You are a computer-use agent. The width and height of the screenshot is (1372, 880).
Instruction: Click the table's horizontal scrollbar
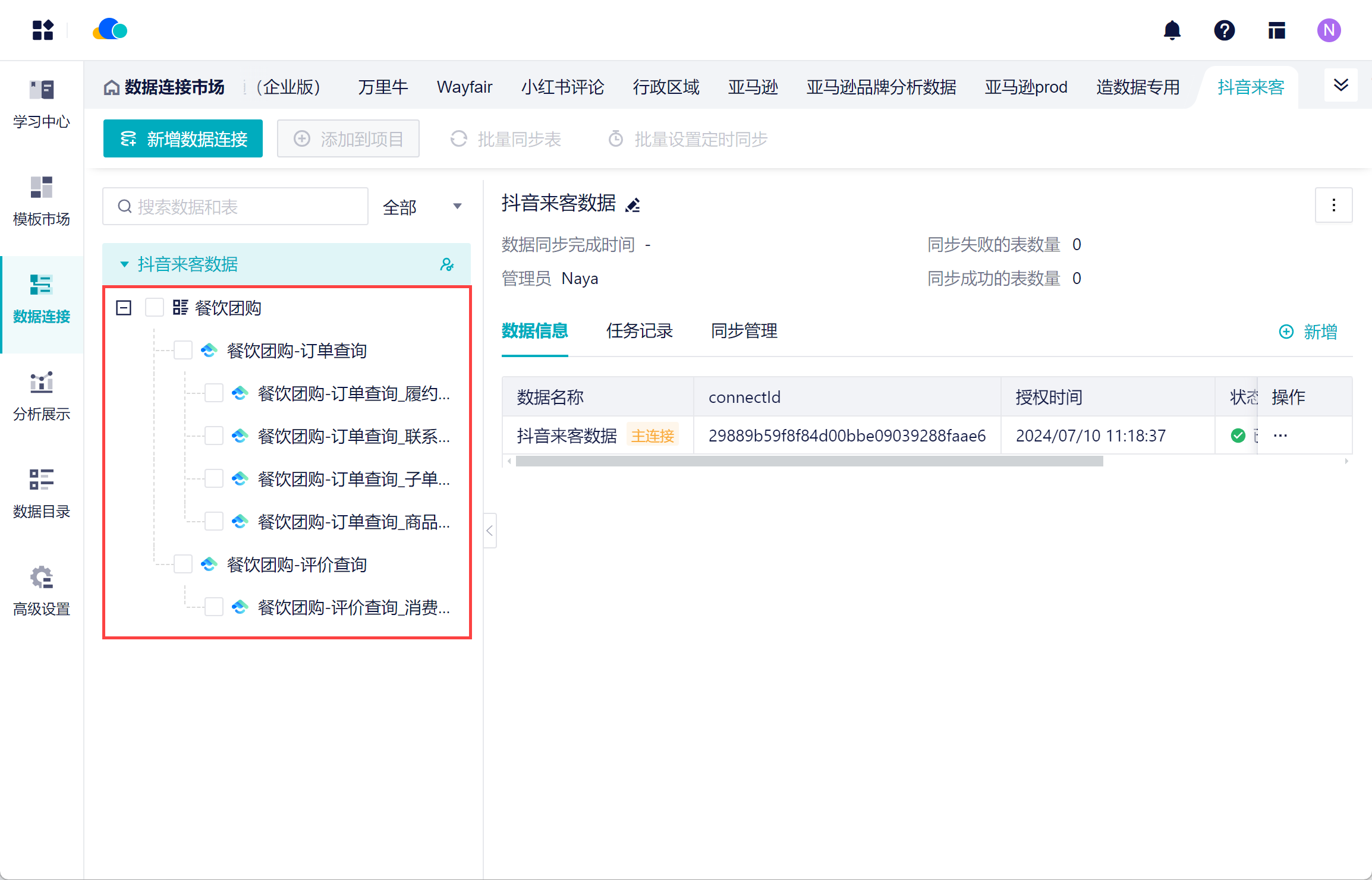808,462
